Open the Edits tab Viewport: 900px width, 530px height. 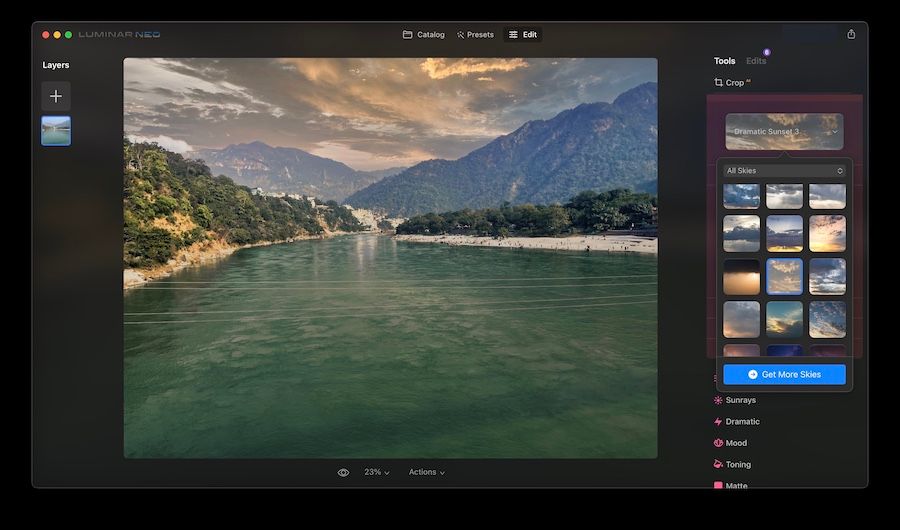(756, 62)
